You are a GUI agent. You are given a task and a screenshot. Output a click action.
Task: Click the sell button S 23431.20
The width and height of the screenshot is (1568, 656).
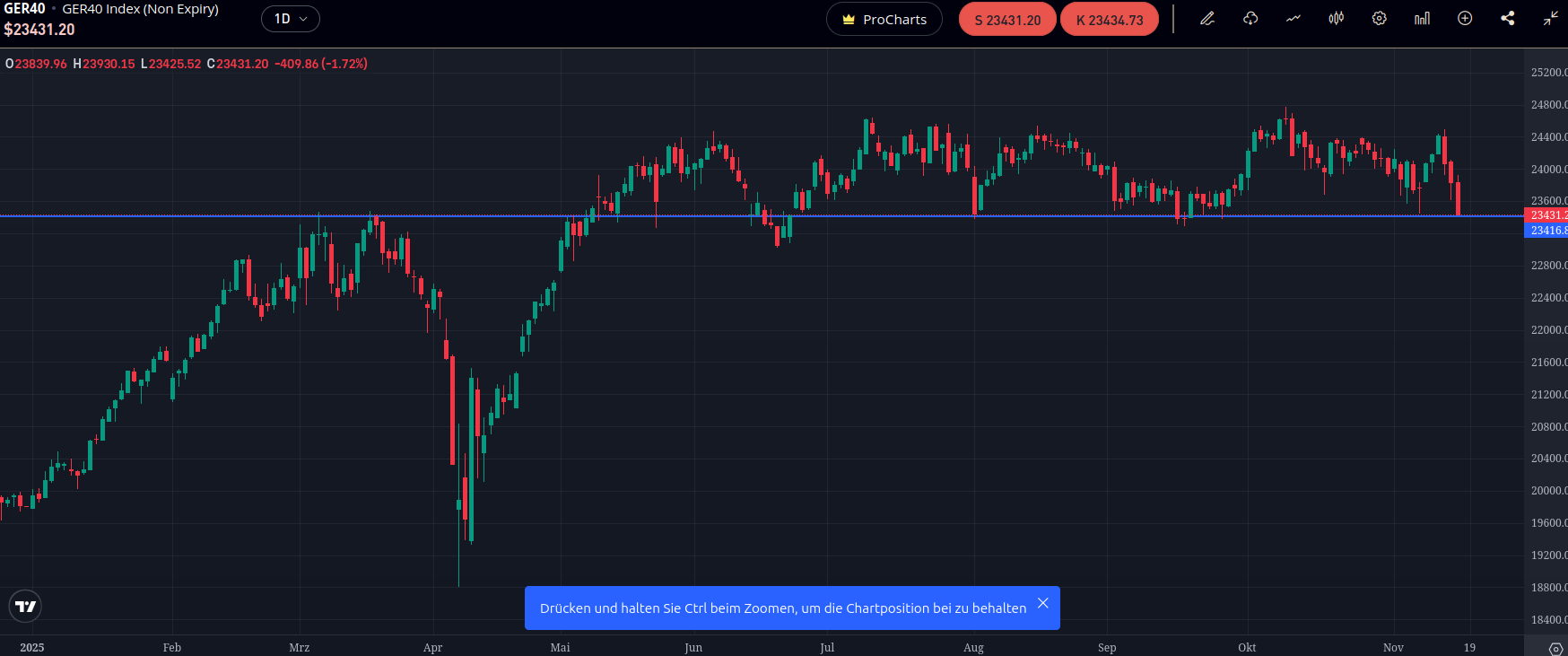click(1007, 20)
